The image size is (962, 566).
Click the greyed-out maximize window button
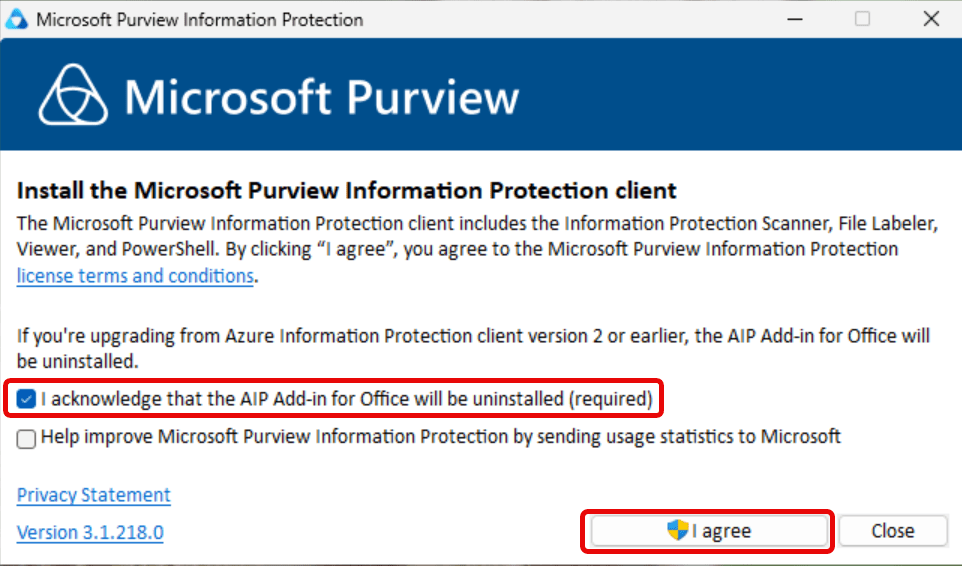(x=862, y=20)
